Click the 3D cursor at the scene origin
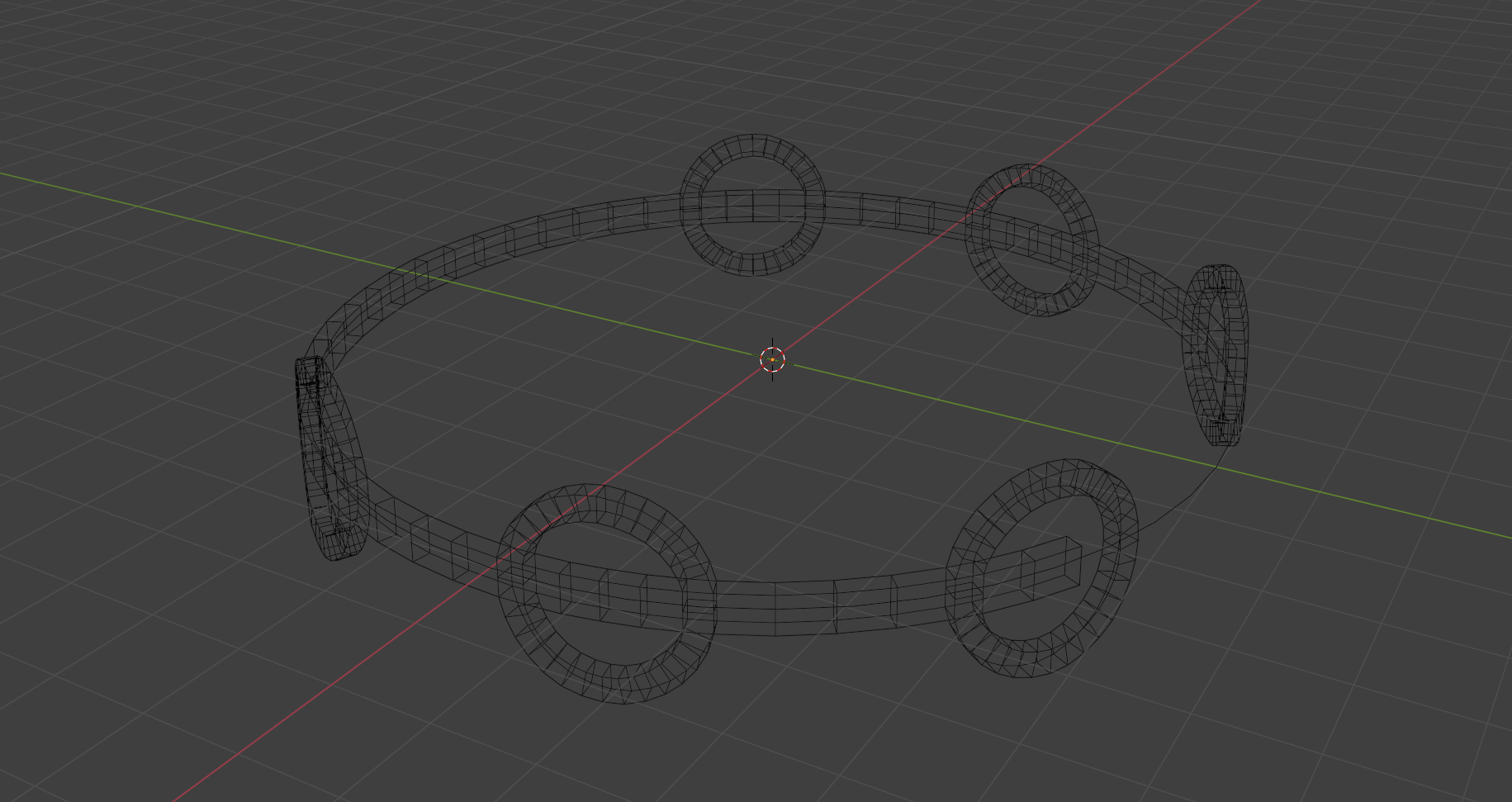Viewport: 1512px width, 802px height. click(x=772, y=359)
